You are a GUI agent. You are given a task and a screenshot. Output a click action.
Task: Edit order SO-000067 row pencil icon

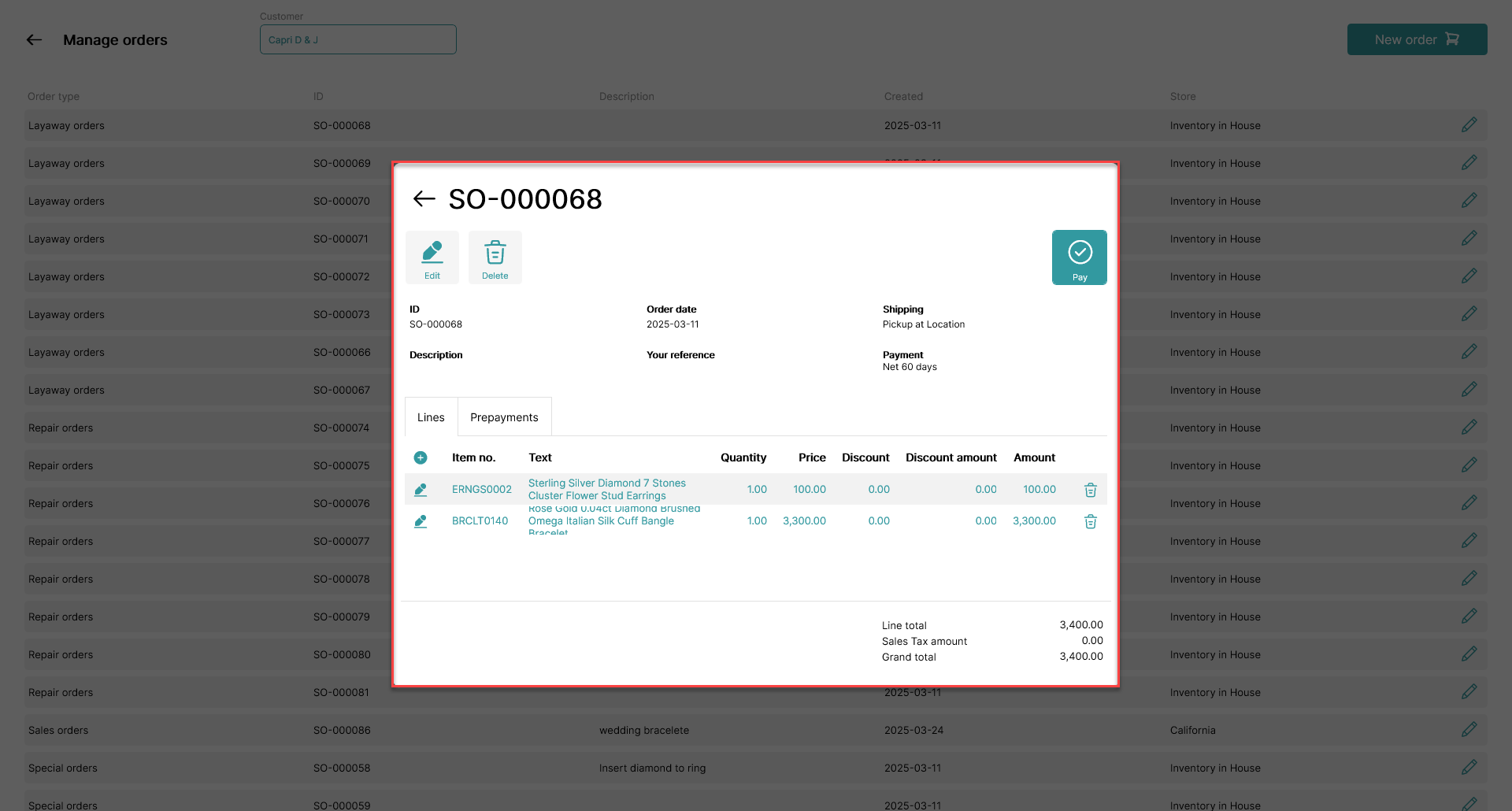[x=1469, y=390]
